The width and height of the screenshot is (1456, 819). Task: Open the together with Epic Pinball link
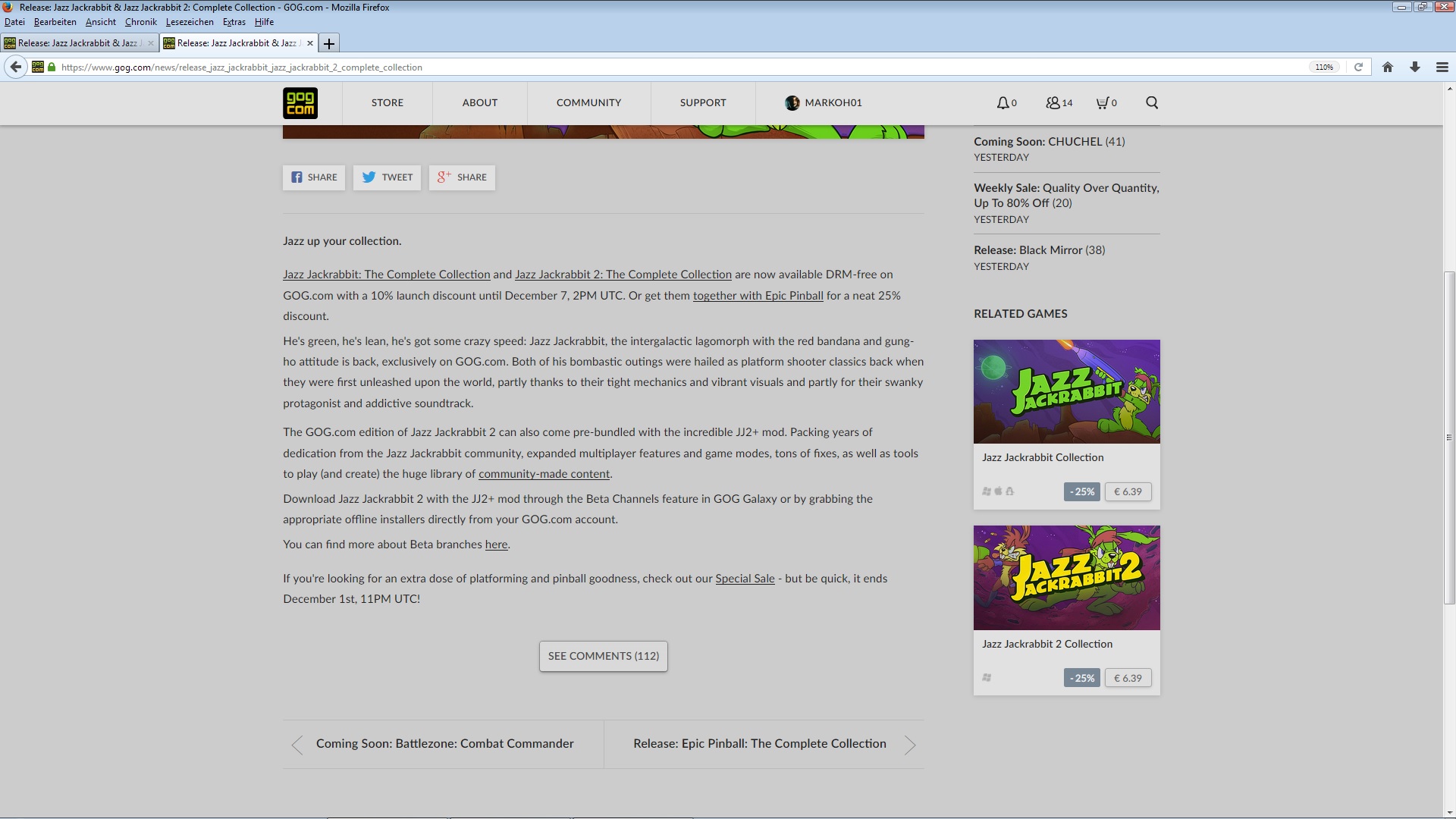[x=758, y=296]
